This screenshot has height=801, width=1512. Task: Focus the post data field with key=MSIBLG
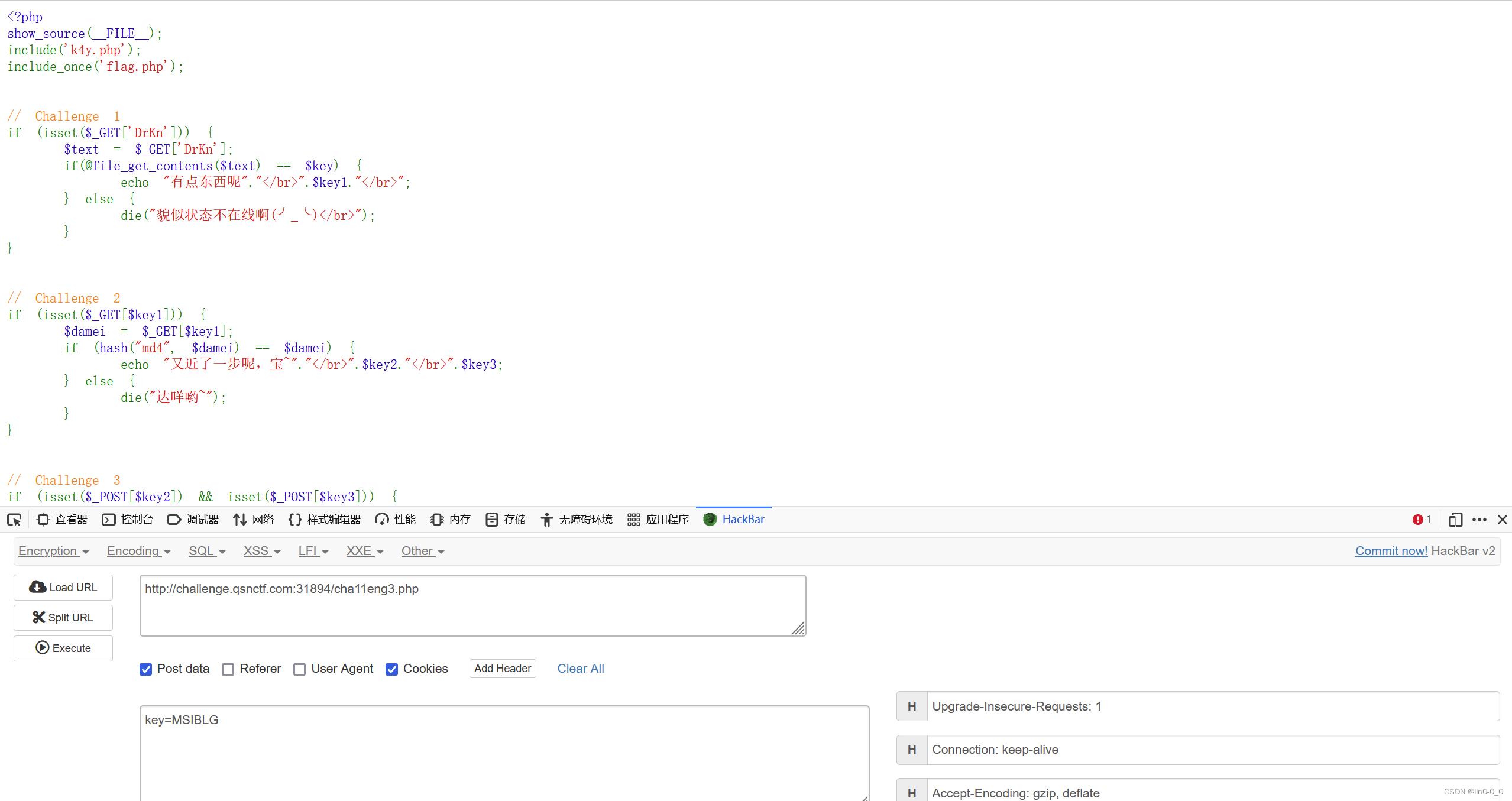pyautogui.click(x=504, y=753)
